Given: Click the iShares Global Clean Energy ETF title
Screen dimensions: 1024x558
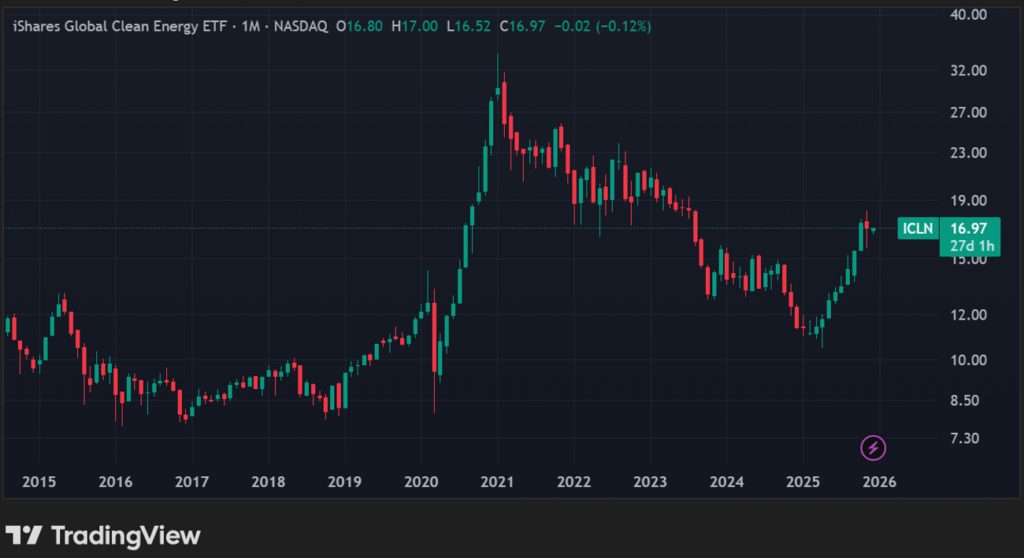Looking at the screenshot, I should click(120, 26).
